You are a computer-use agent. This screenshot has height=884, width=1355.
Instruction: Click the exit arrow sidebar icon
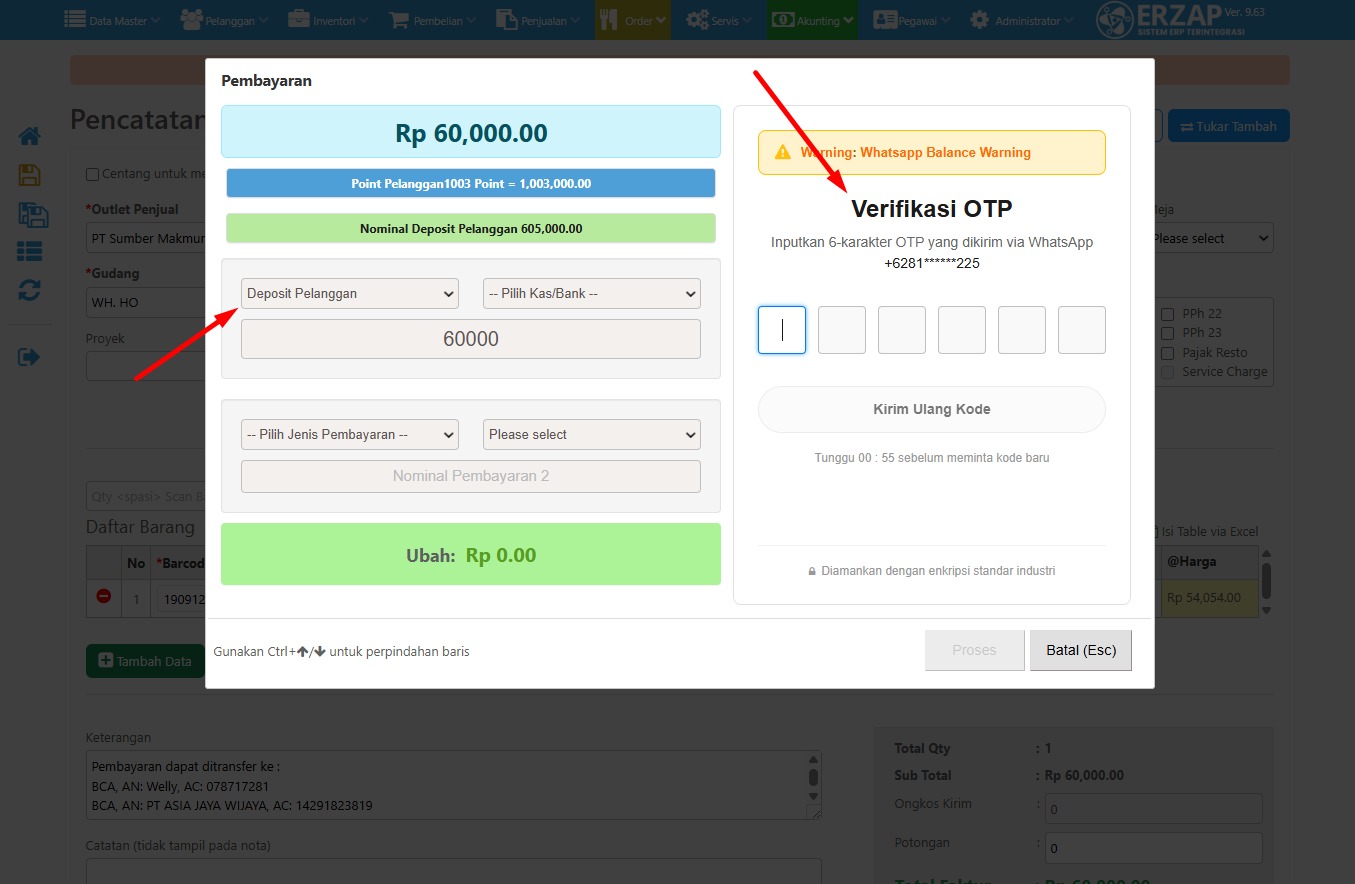(29, 357)
